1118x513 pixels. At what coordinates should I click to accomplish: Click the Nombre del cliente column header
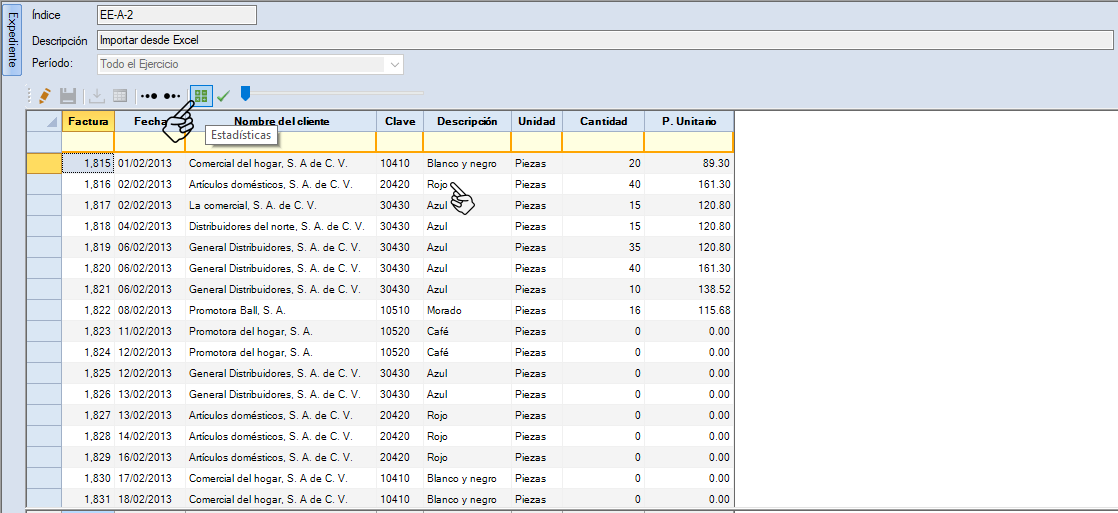(x=280, y=121)
